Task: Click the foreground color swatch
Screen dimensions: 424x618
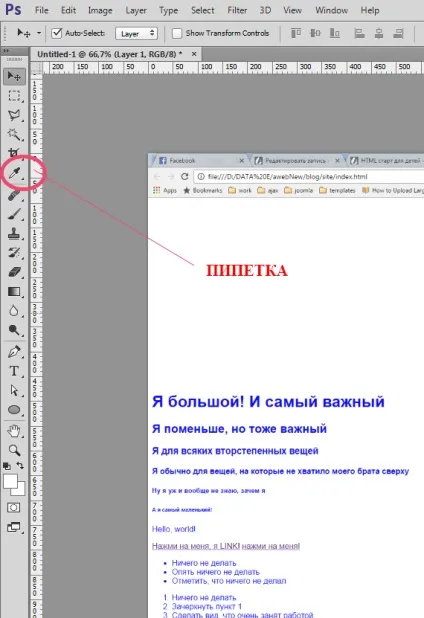Action: (10, 481)
